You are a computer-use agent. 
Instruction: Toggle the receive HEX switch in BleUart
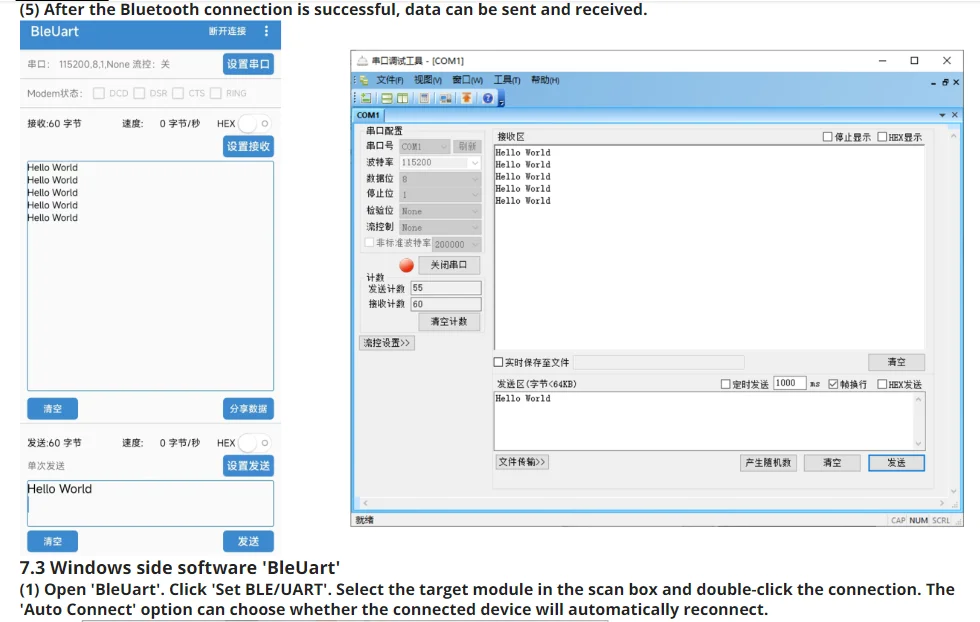255,124
